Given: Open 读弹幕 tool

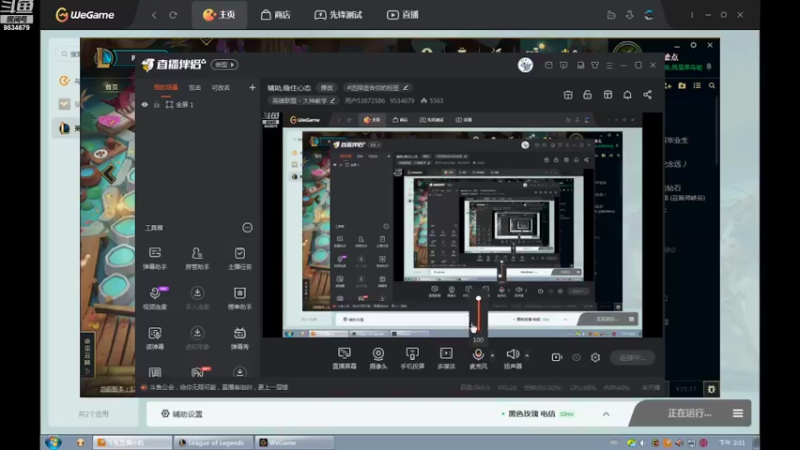Looking at the screenshot, I should click(155, 338).
